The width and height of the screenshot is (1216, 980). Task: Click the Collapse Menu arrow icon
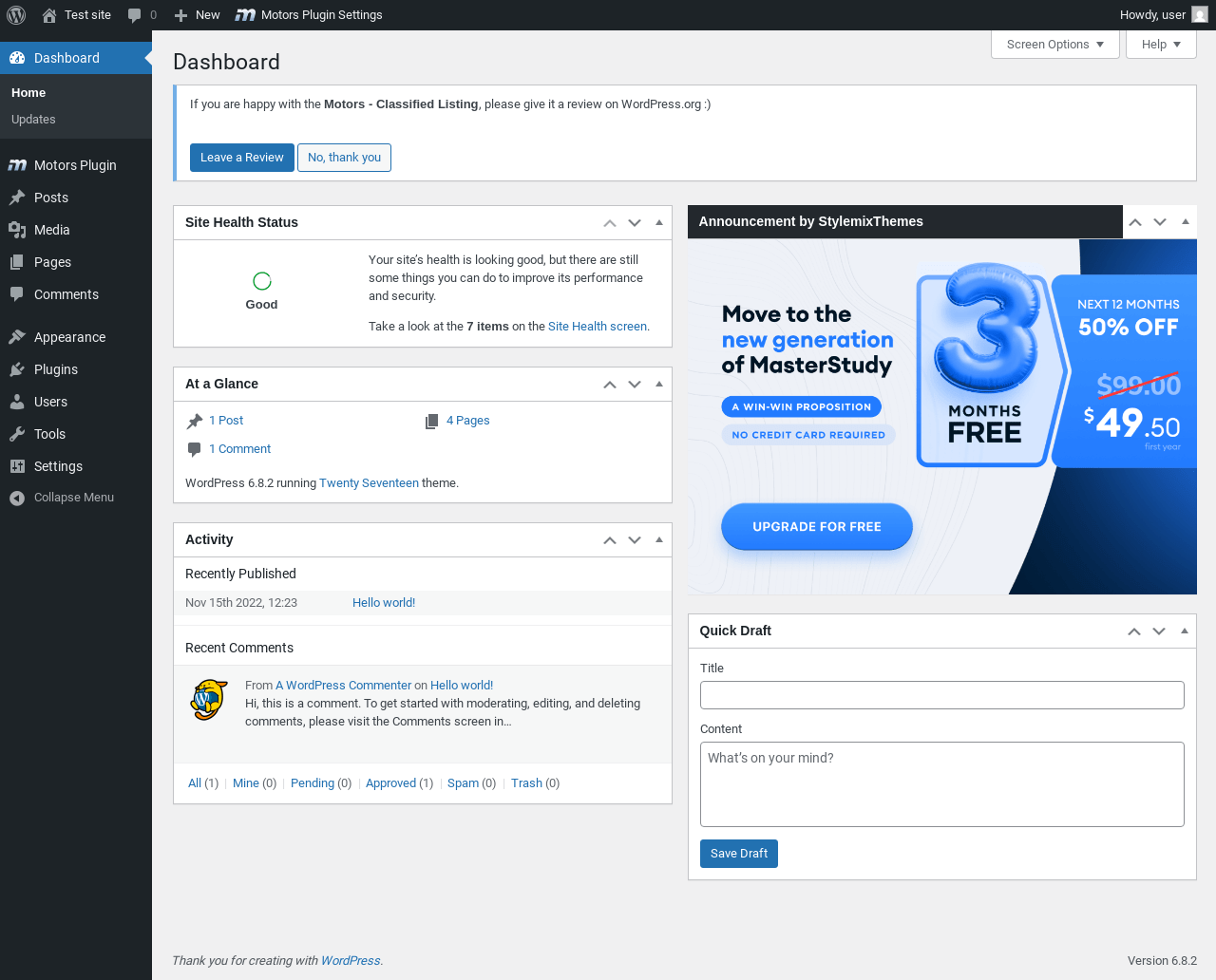(17, 498)
